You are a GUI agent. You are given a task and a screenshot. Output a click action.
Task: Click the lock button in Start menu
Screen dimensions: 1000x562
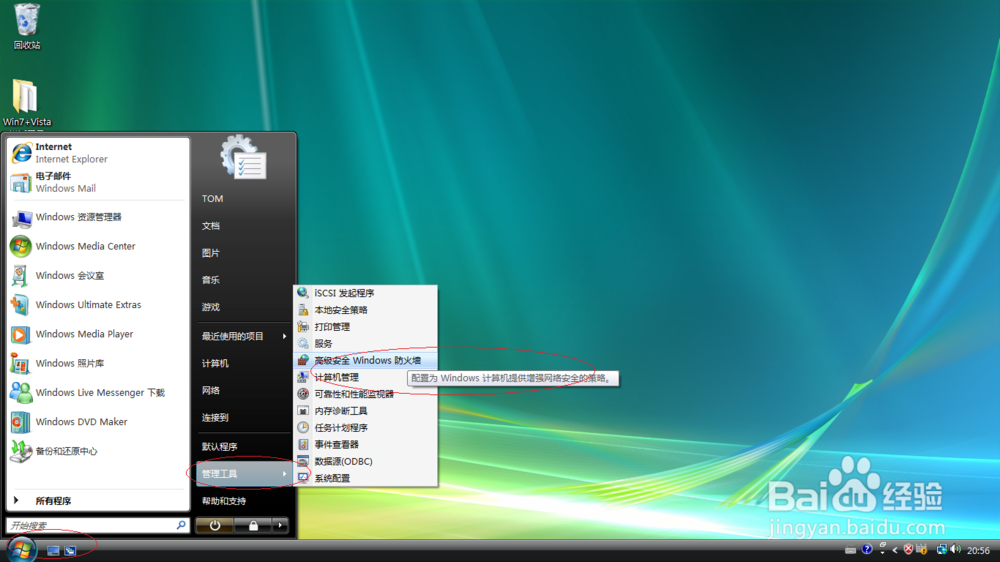point(253,526)
